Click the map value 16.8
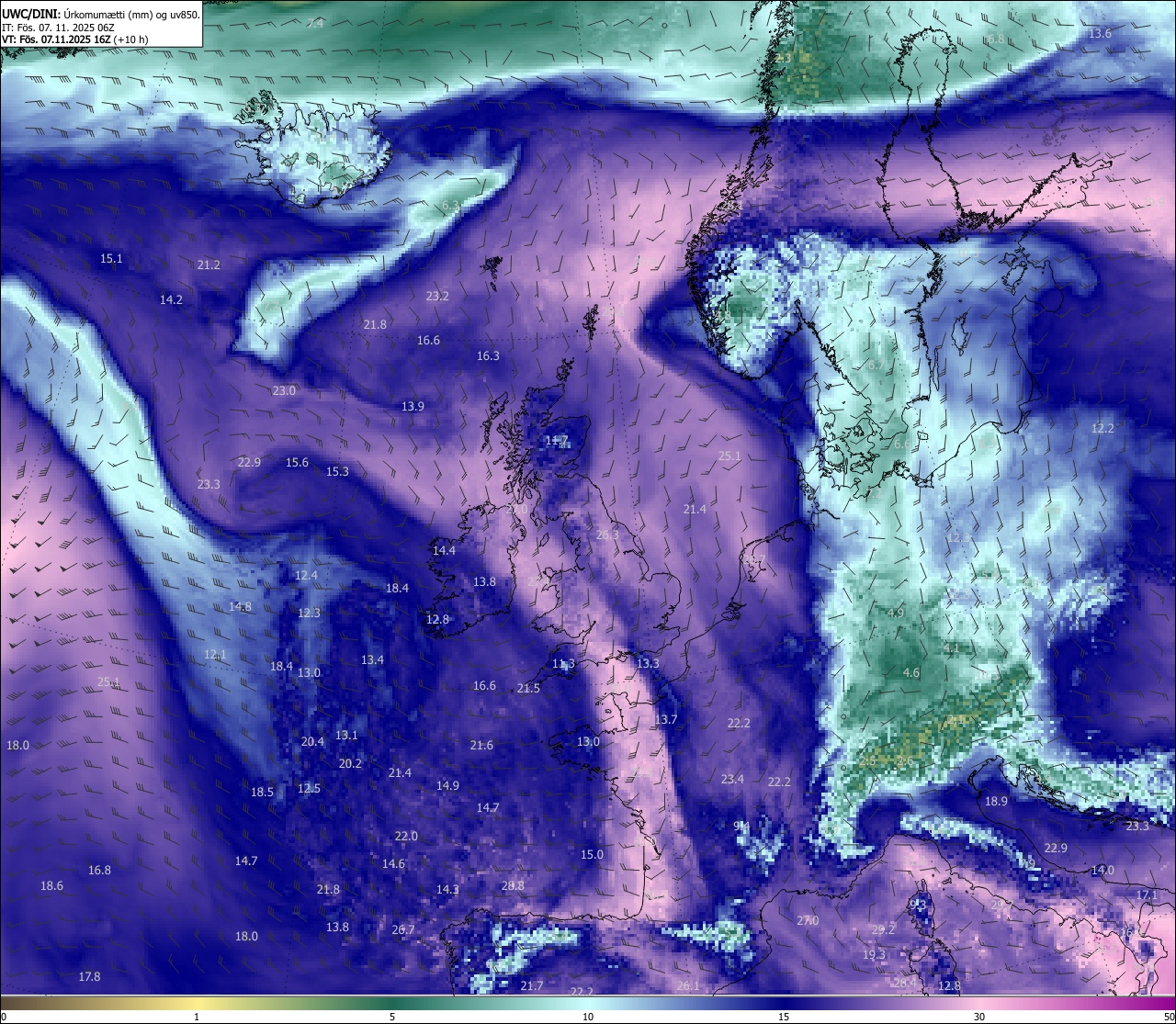 (99, 871)
